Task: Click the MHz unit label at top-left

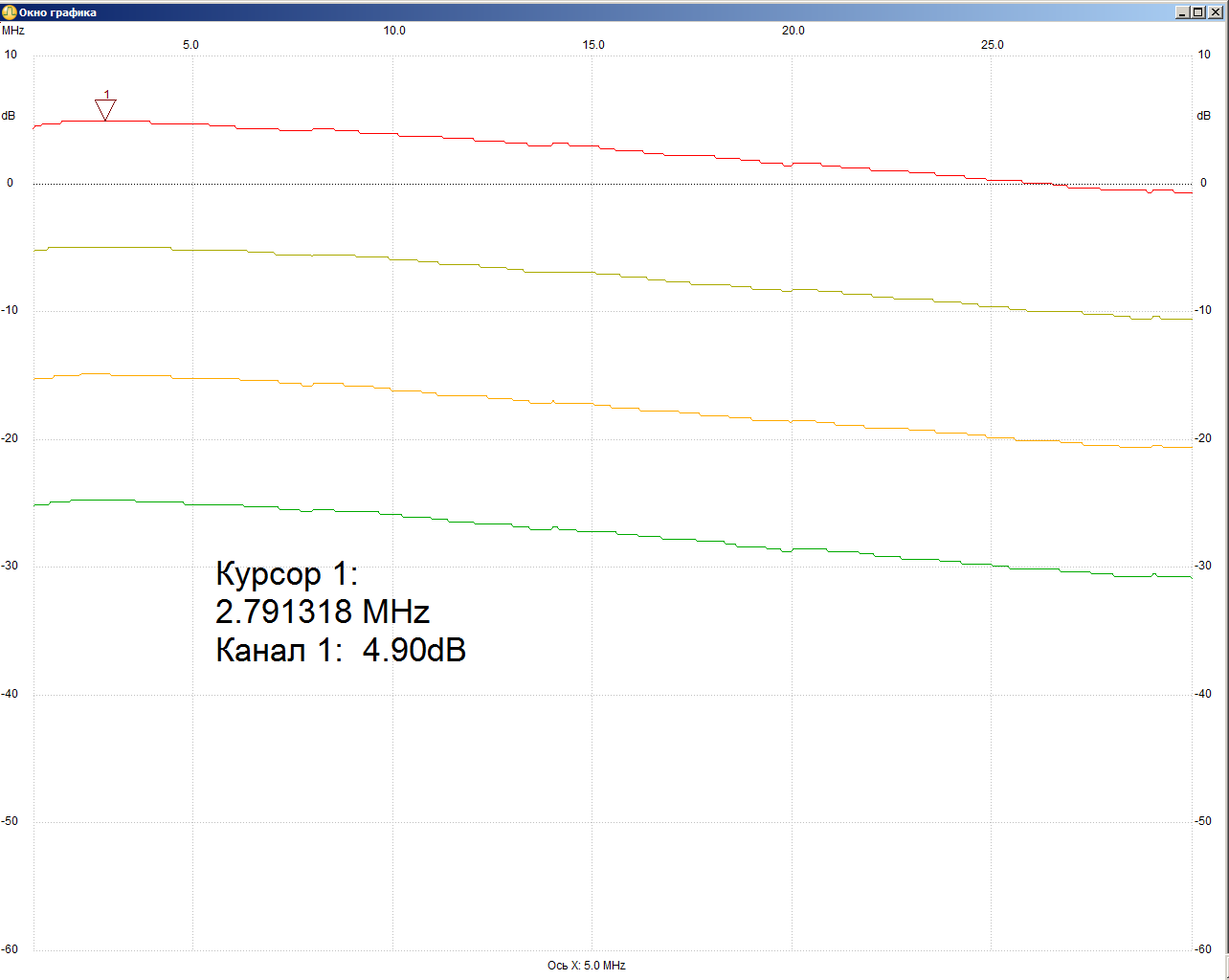Action: tap(13, 31)
